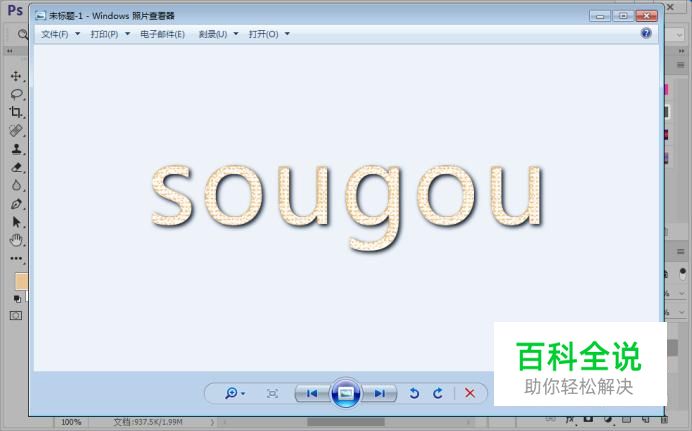Toggle Quick Mask mode icon

[16, 315]
